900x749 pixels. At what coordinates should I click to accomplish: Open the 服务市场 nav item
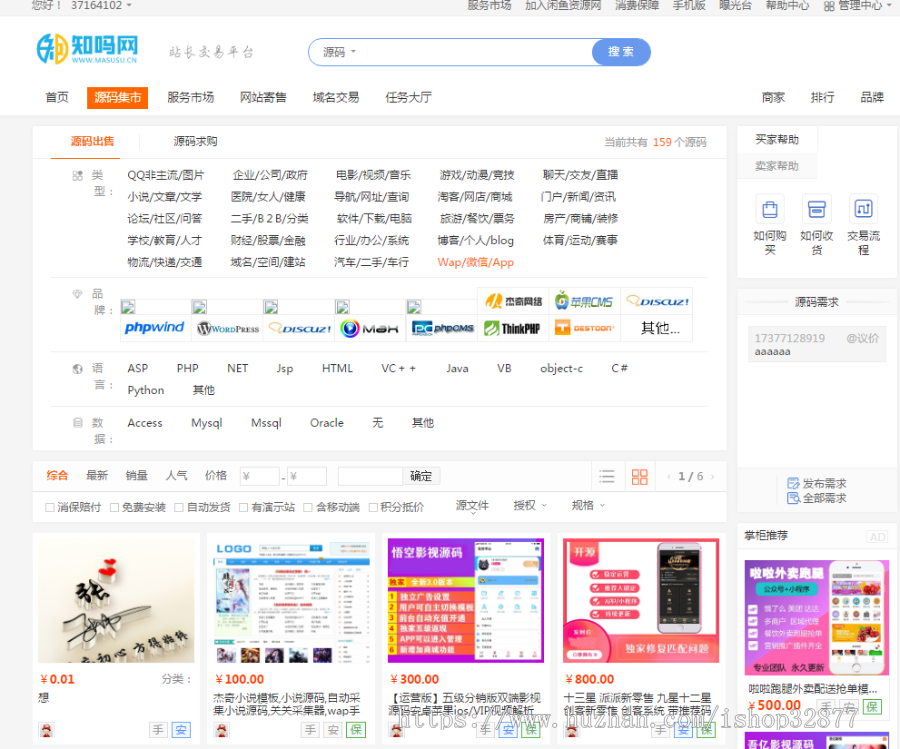[x=191, y=98]
